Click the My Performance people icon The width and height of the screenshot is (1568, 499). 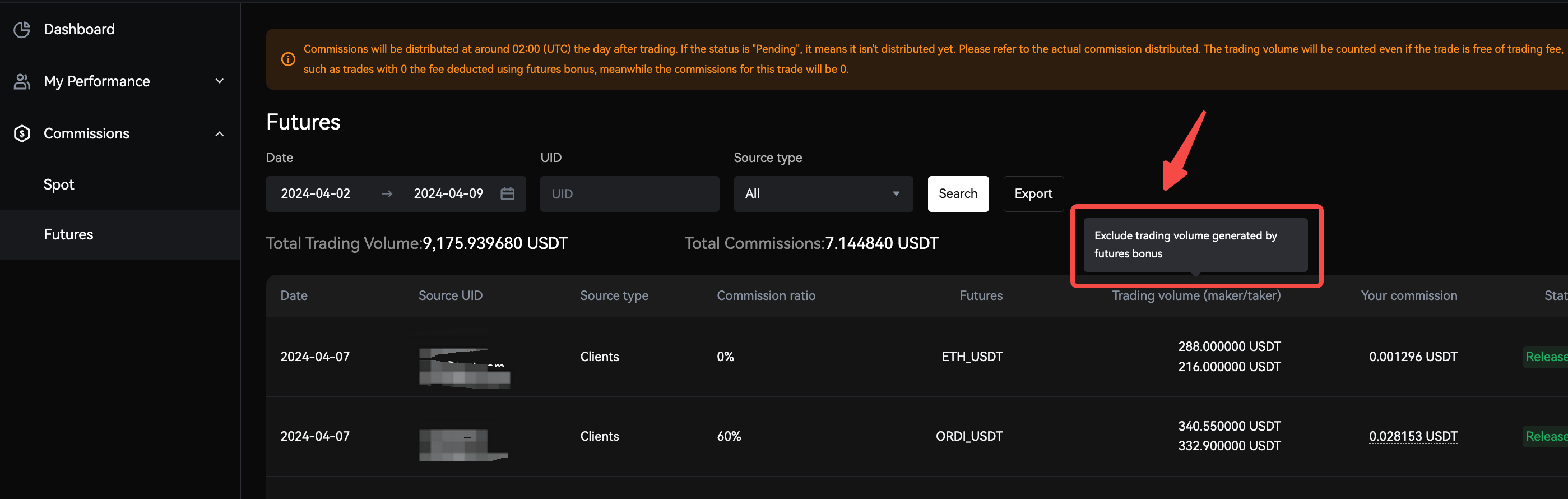pyautogui.click(x=22, y=82)
